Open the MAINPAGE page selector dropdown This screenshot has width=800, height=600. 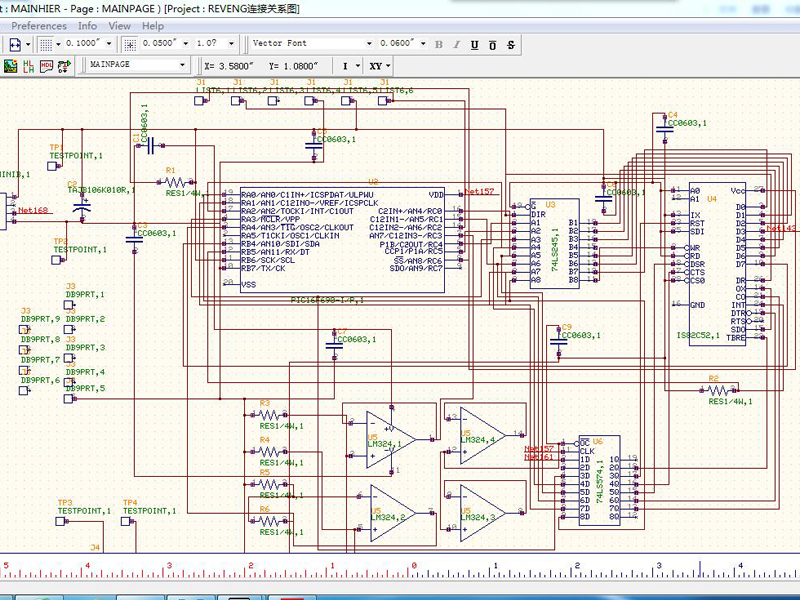click(182, 65)
